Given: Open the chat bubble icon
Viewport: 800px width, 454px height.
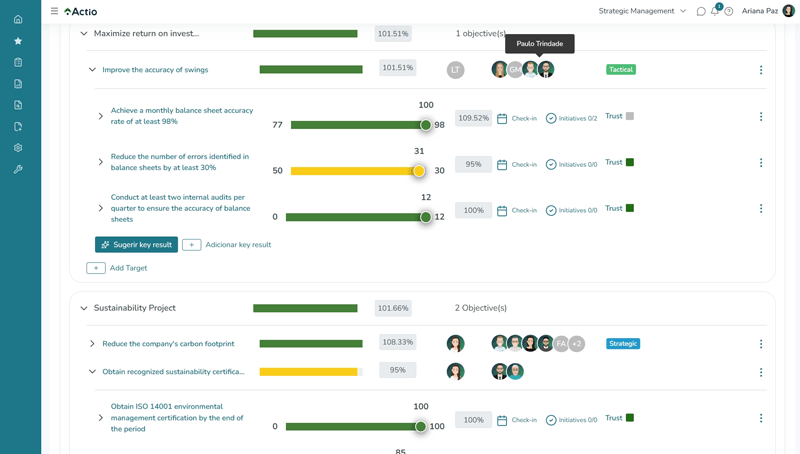Looking at the screenshot, I should tap(701, 11).
